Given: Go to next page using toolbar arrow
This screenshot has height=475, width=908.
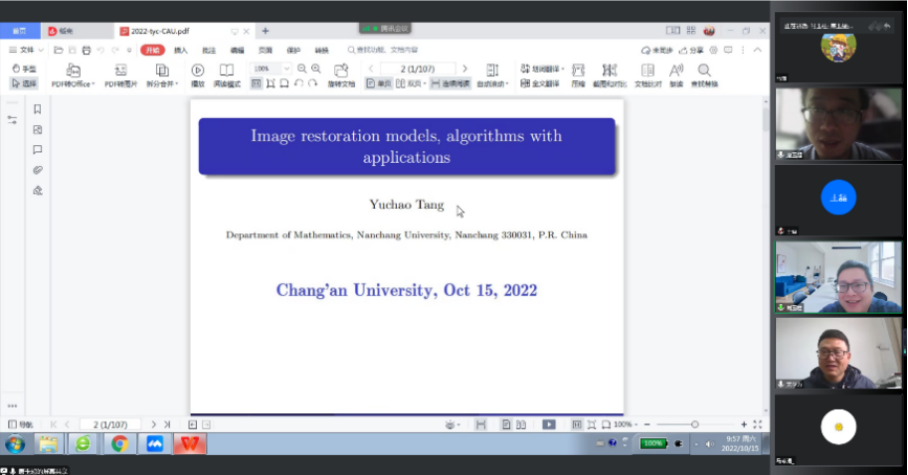Looking at the screenshot, I should (x=464, y=68).
